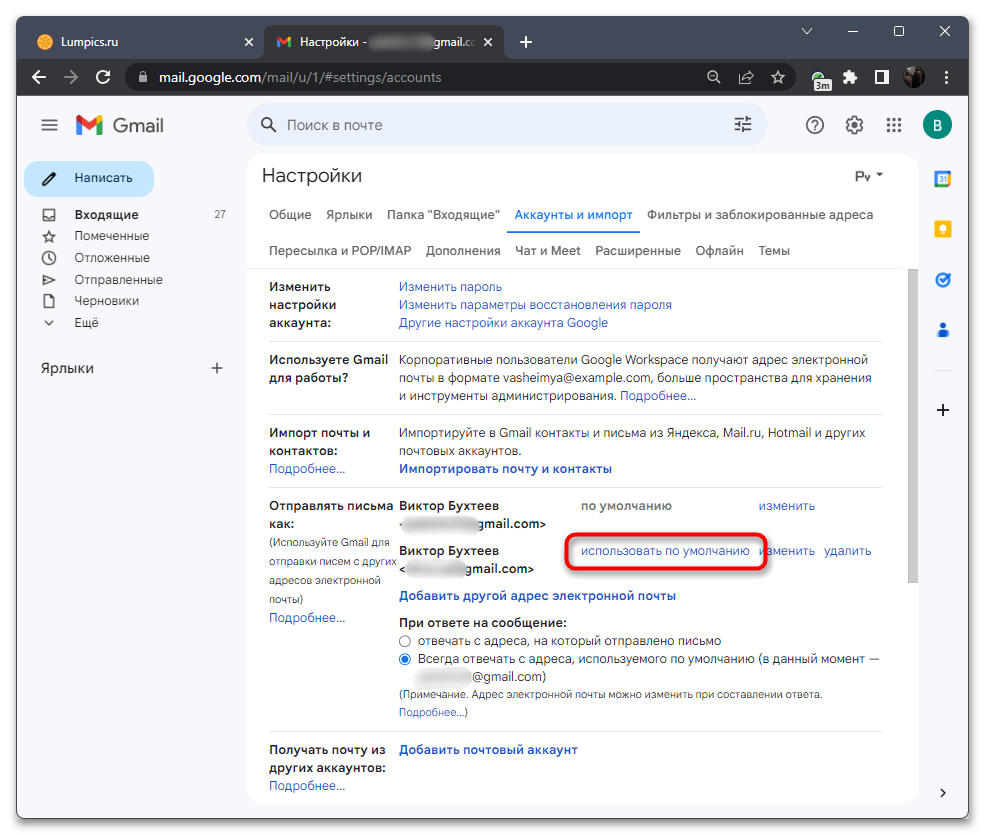Click the Написать compose button
Viewport: 985px width, 835px height.
89,178
